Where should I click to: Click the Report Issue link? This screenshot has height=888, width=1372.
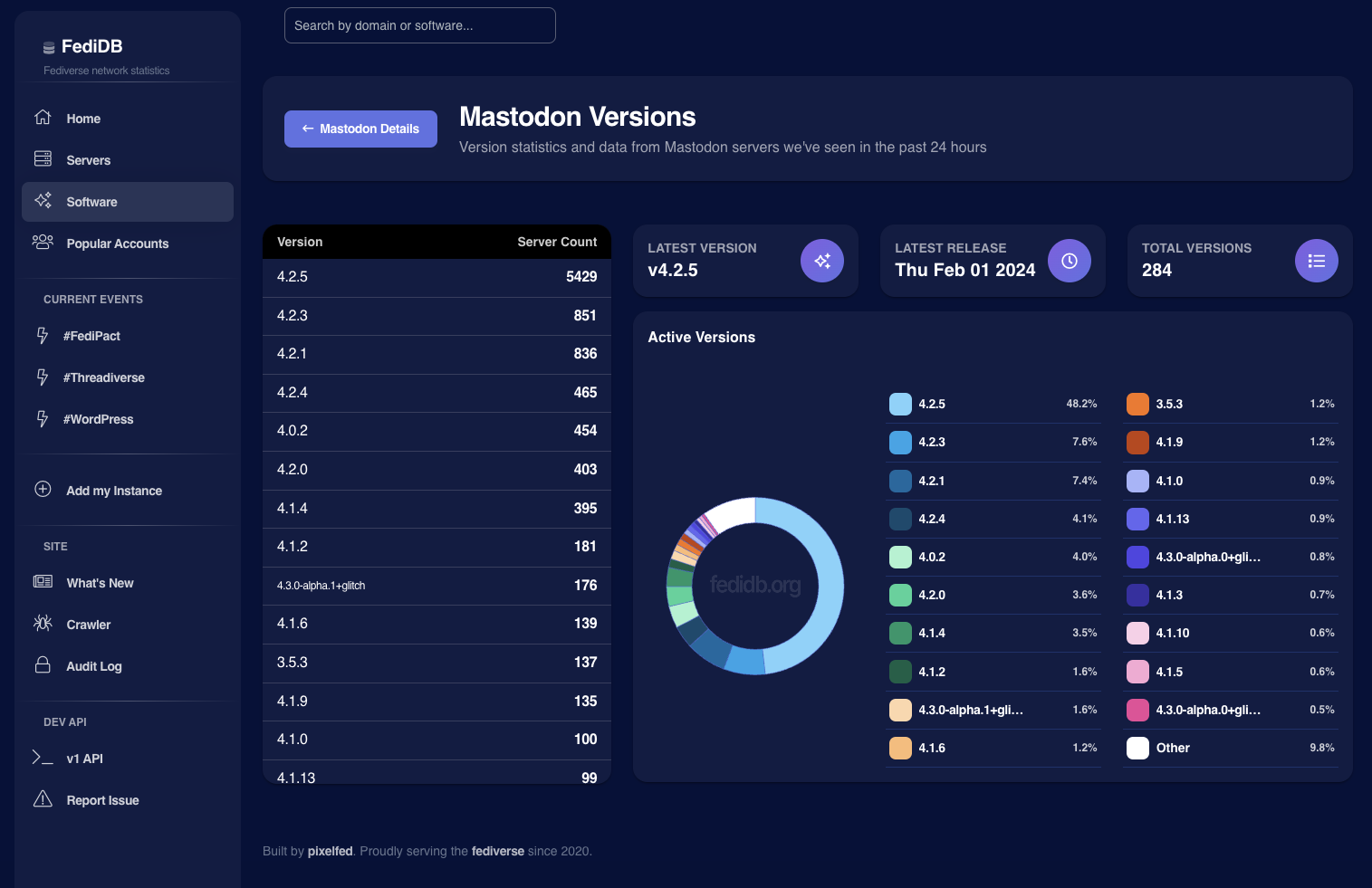[128, 800]
